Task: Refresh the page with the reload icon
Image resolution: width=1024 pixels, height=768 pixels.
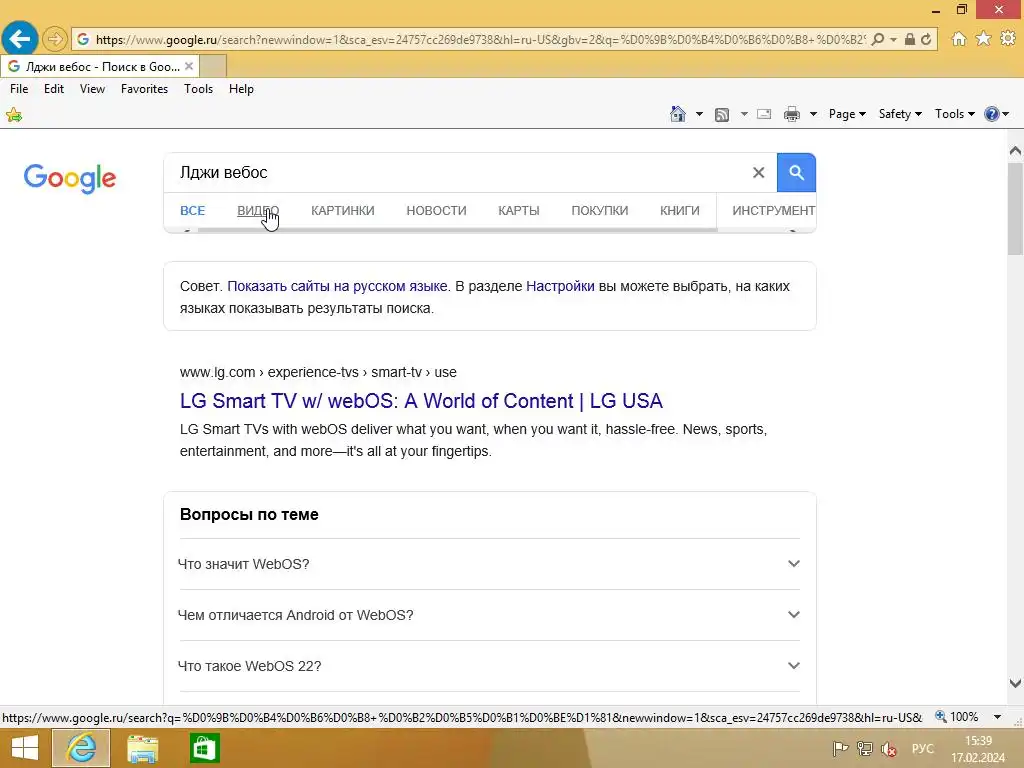Action: click(926, 39)
